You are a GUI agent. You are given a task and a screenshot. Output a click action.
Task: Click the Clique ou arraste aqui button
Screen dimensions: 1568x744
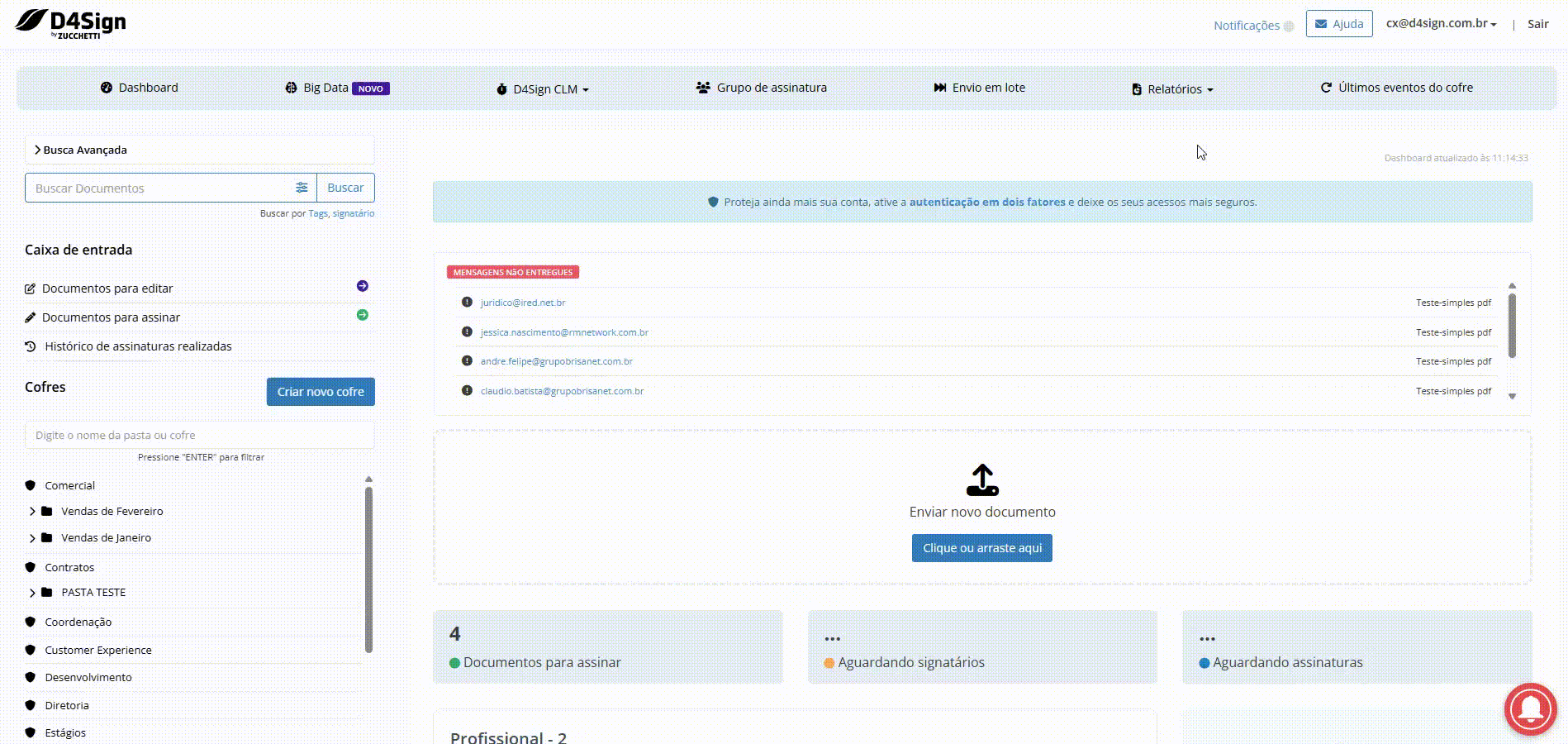(x=982, y=548)
